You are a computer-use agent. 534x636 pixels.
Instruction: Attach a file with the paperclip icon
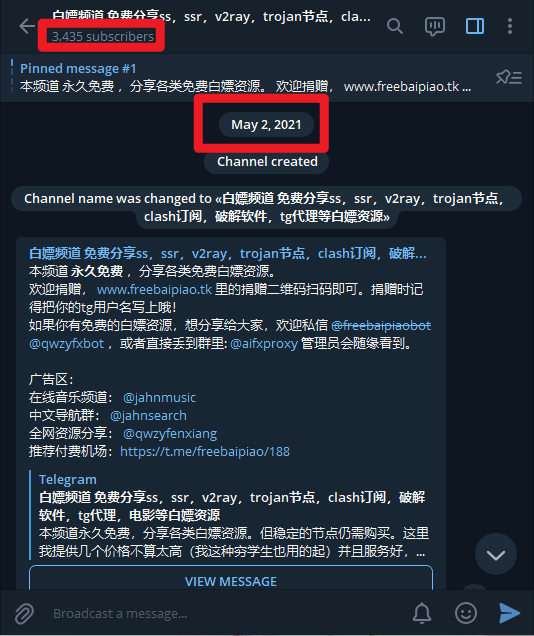point(24,613)
